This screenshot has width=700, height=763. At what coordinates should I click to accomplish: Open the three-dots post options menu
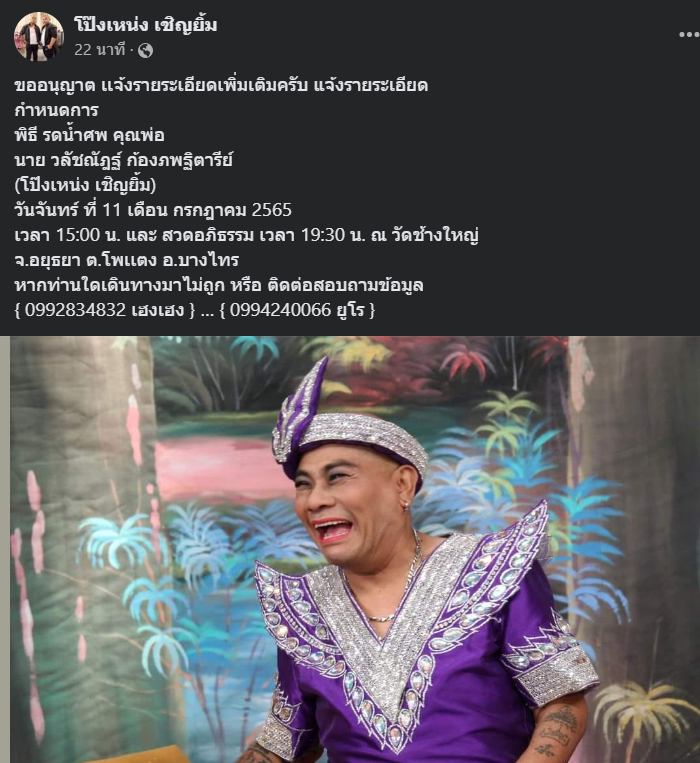689,34
